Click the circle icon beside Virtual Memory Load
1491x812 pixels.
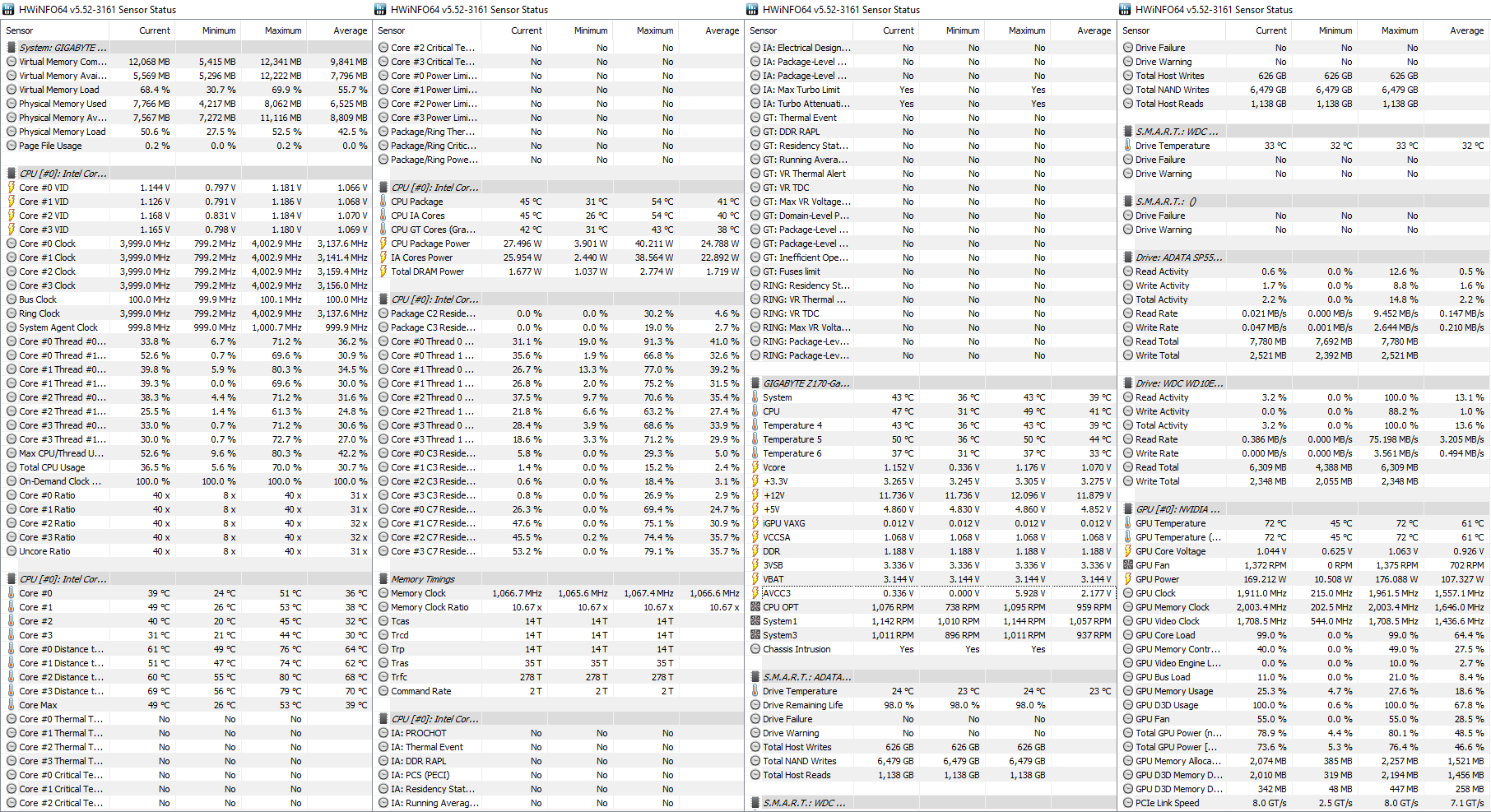coord(12,90)
